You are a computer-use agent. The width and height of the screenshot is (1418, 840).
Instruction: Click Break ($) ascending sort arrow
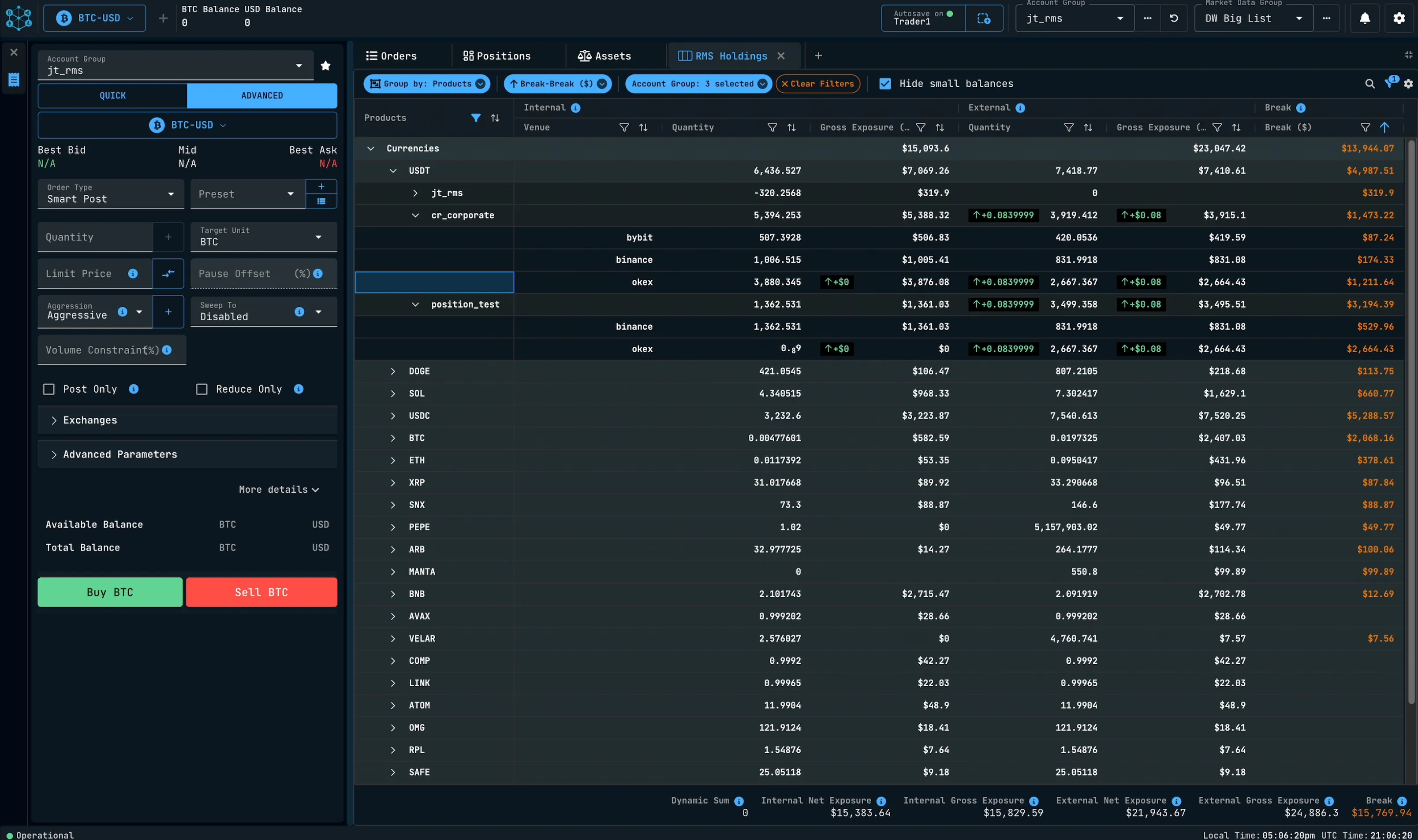point(1384,127)
